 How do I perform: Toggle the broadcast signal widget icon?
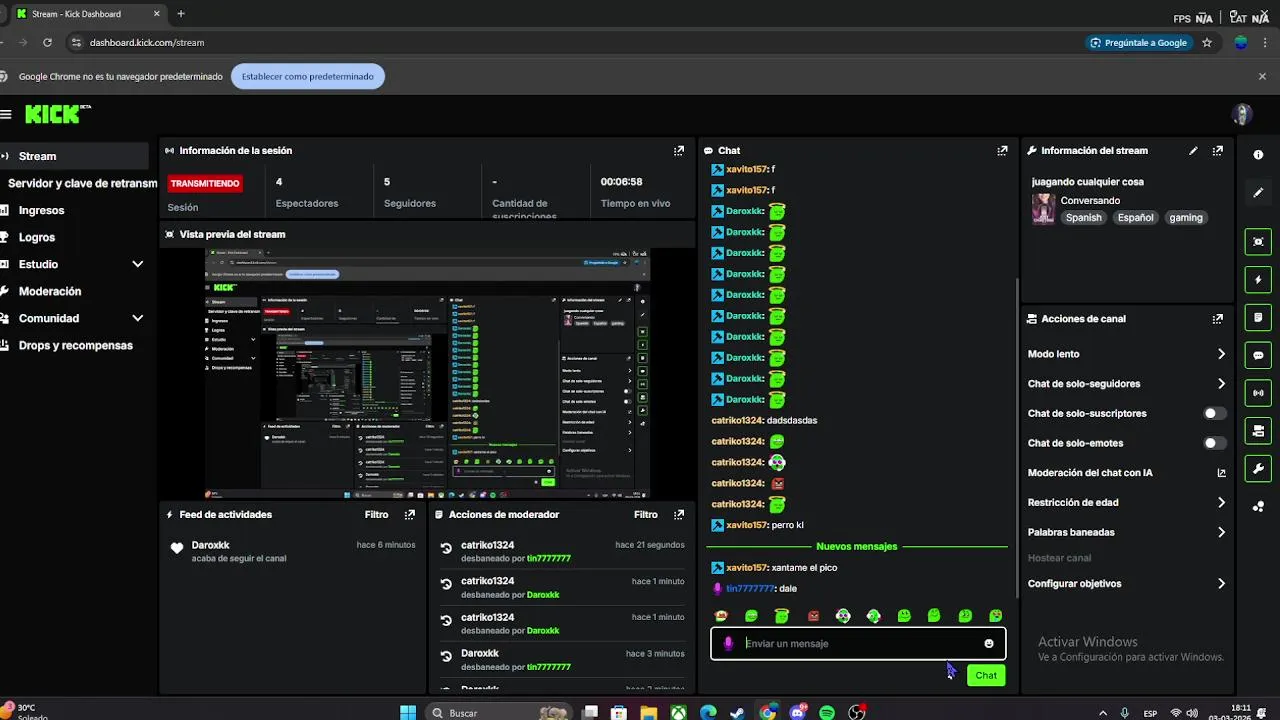click(x=1258, y=393)
